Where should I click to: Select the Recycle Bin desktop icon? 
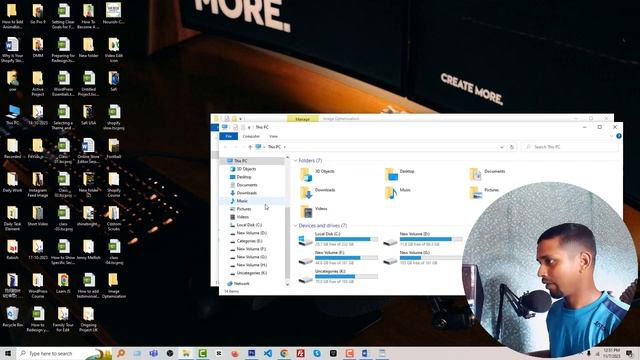coord(12,317)
